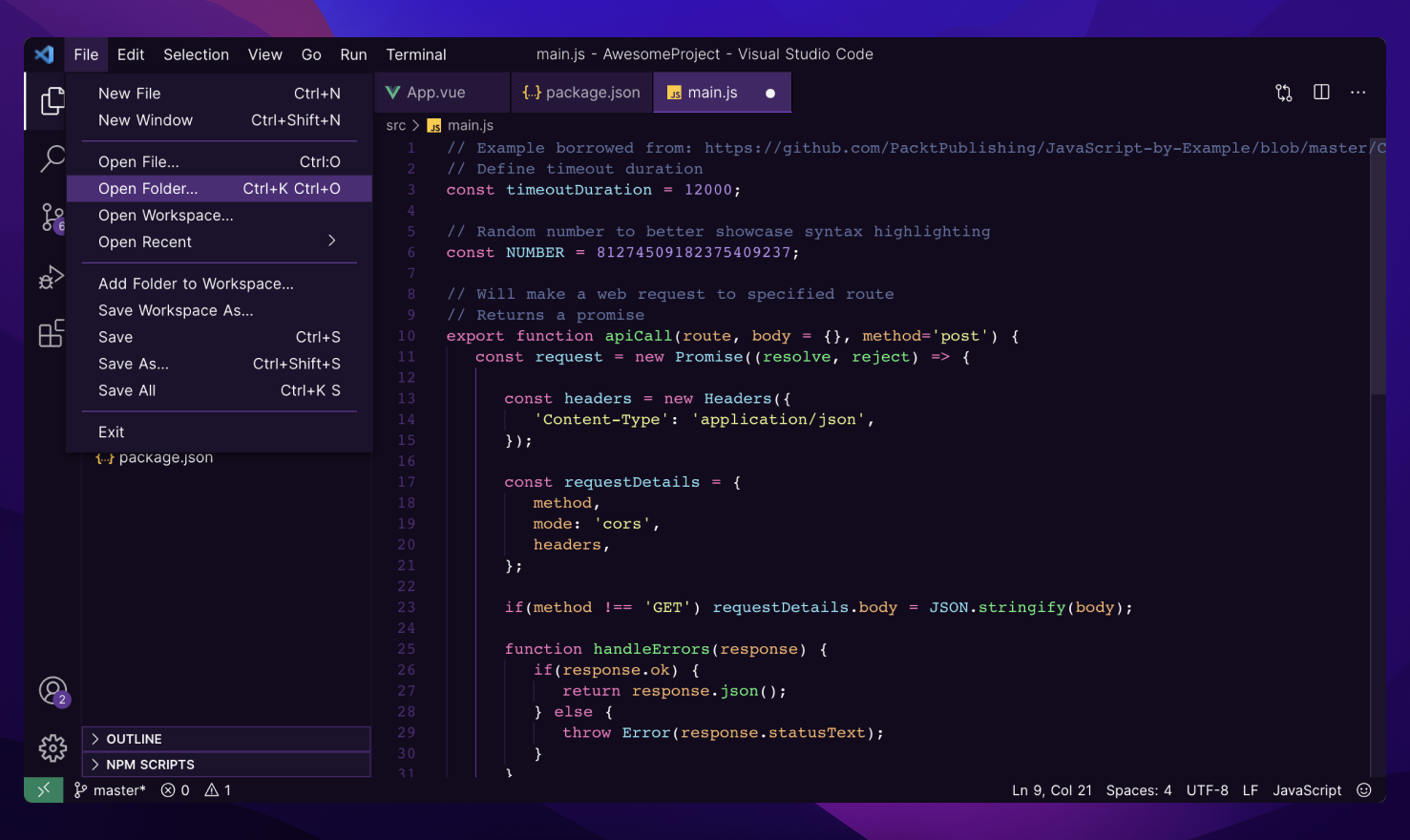1410x840 pixels.
Task: Click the master branch indicator
Action: click(x=110, y=790)
